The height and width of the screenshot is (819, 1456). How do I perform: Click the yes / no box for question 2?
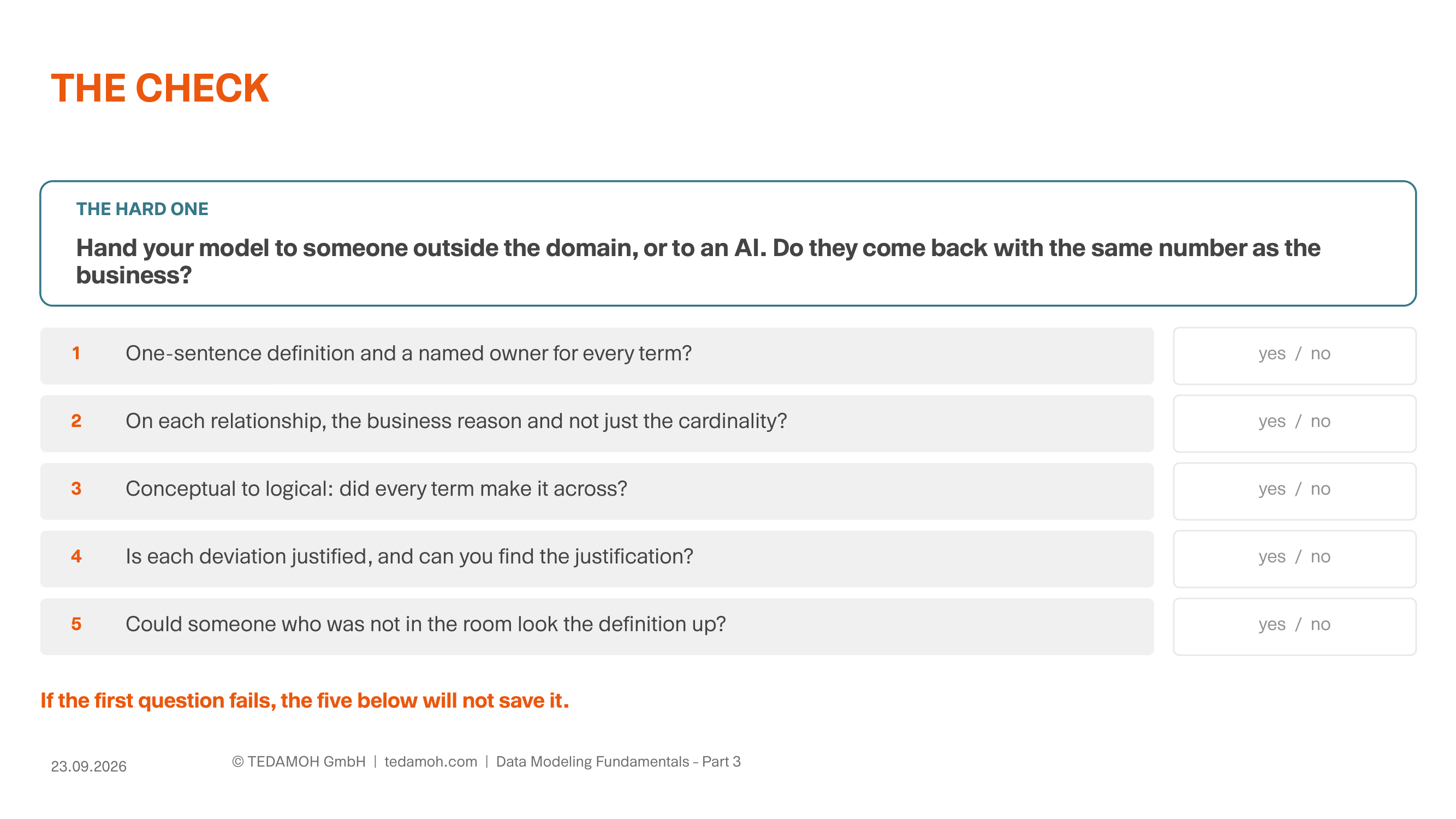pos(1294,423)
